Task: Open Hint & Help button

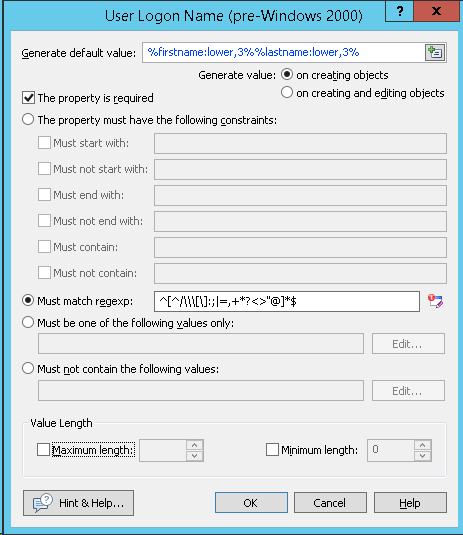Action: 78,503
